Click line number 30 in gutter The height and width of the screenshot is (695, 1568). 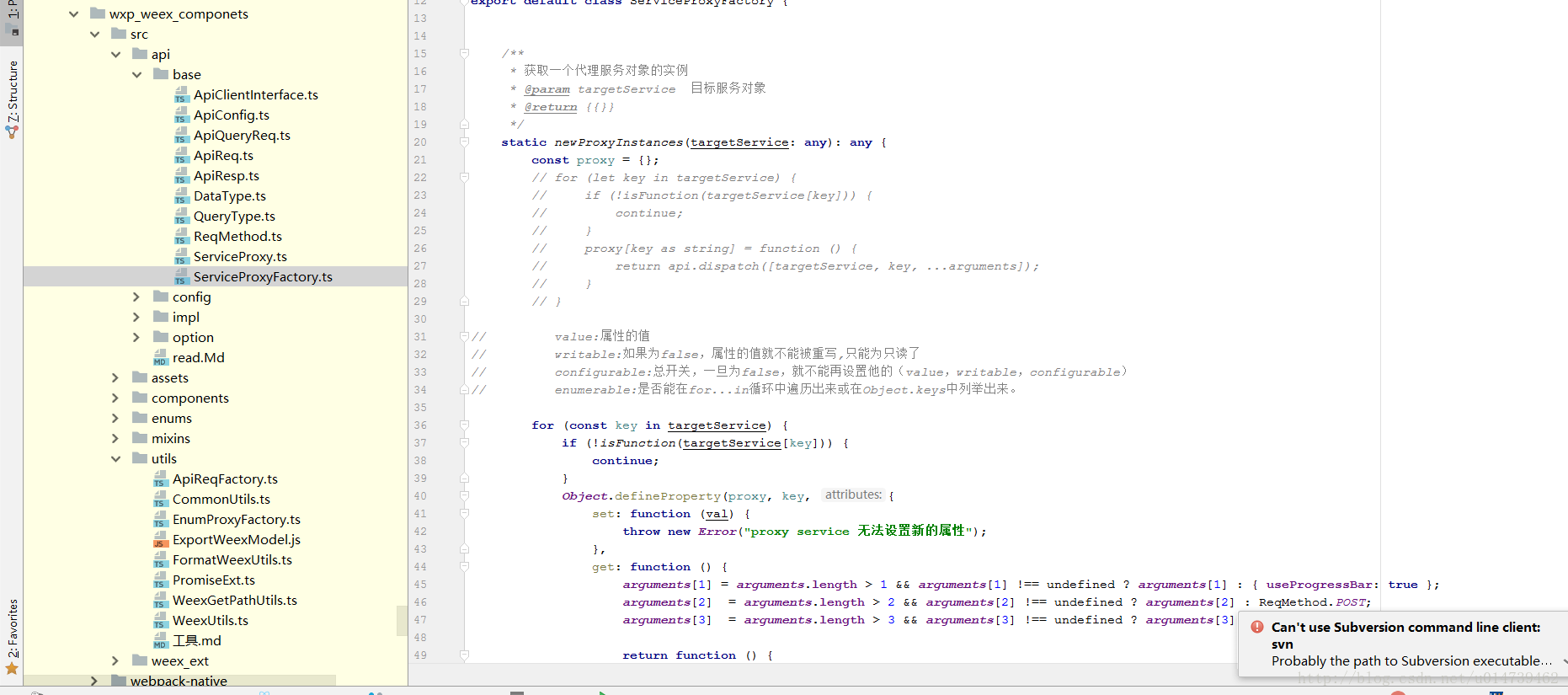[420, 318]
